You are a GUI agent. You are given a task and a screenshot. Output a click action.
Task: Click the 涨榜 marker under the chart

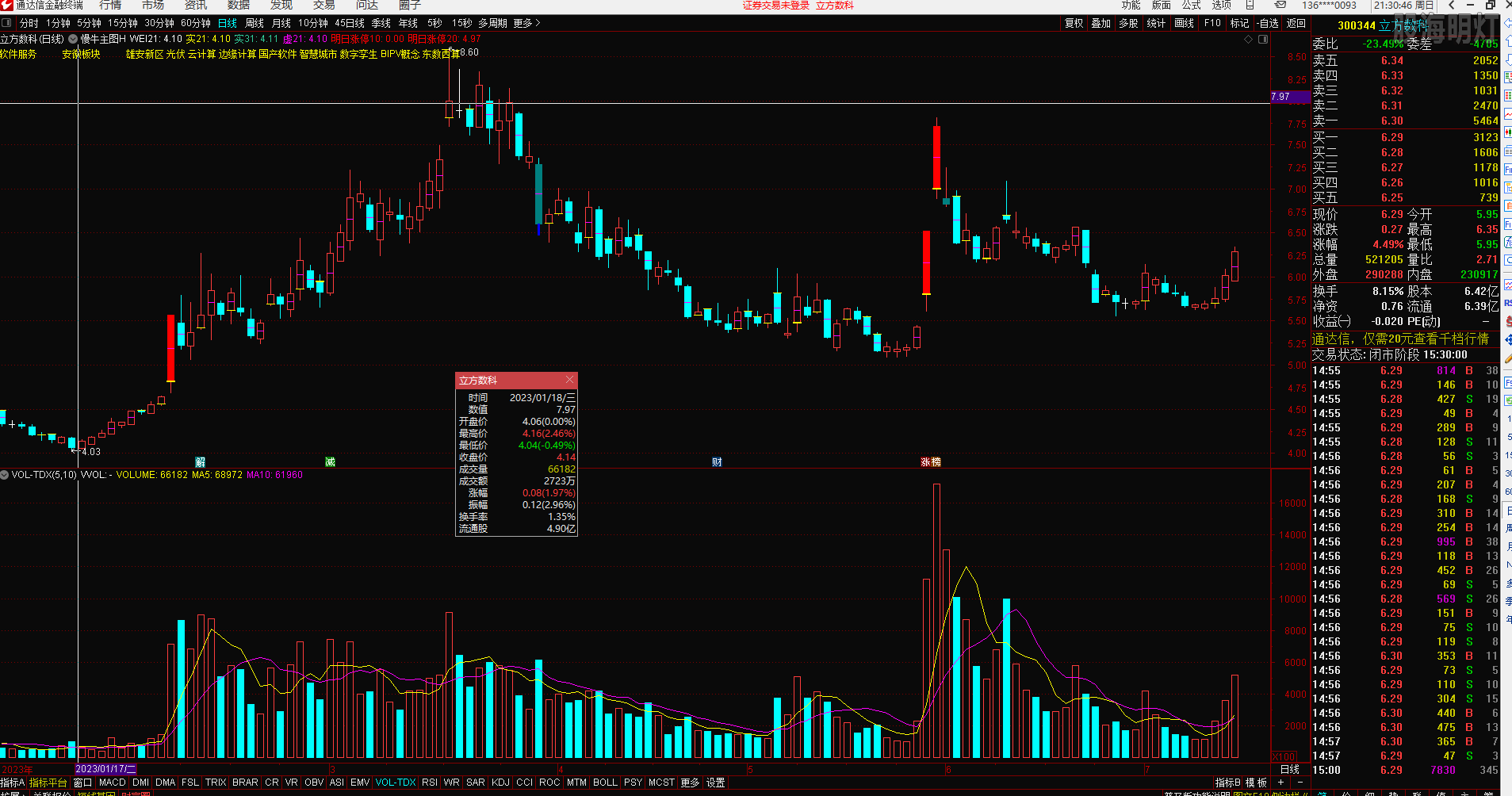pos(931,462)
